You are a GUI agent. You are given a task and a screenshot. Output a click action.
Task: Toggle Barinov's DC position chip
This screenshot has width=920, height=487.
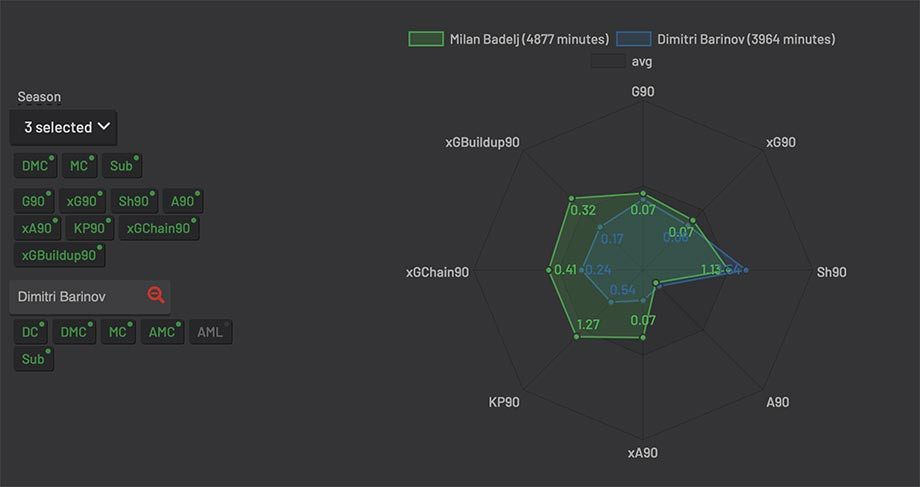(x=31, y=332)
